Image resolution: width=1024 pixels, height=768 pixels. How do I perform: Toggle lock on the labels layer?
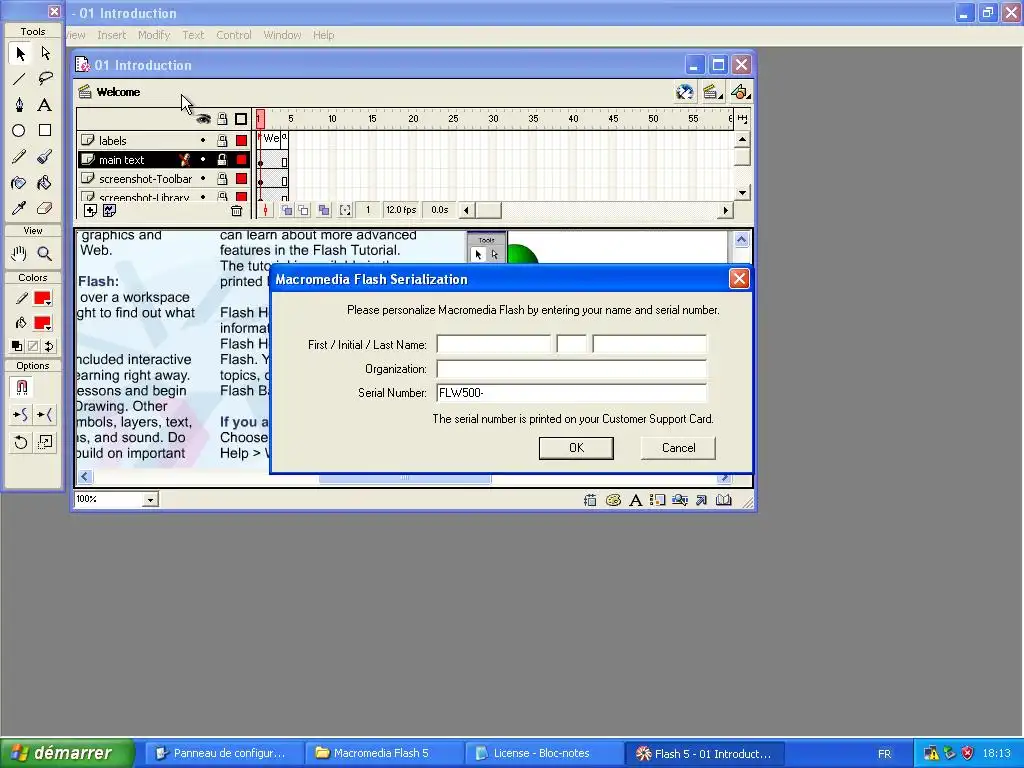[x=223, y=140]
